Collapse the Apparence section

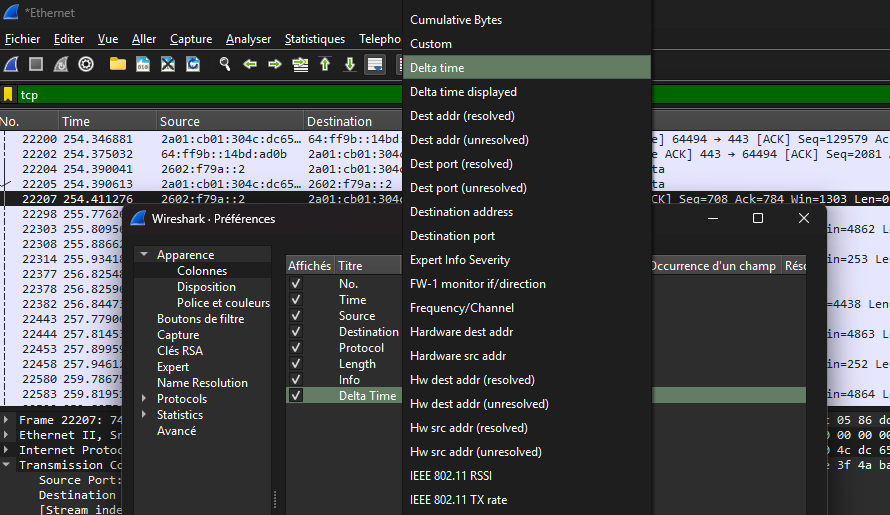click(x=144, y=255)
